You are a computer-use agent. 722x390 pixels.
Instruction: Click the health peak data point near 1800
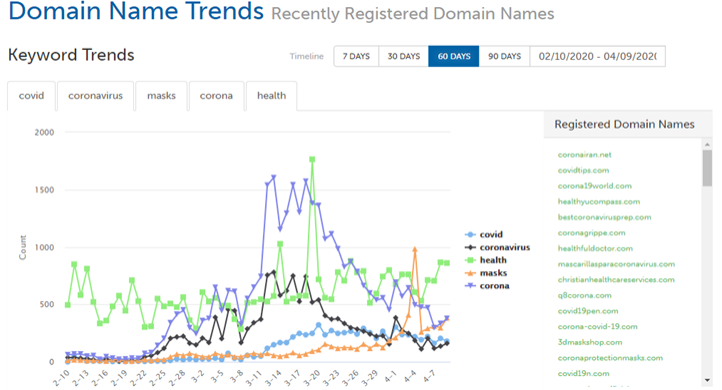(312, 159)
